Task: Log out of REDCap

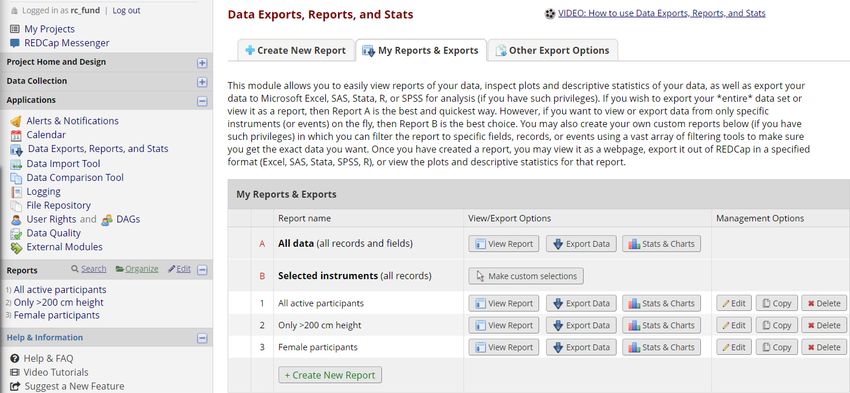Action: pos(126,10)
